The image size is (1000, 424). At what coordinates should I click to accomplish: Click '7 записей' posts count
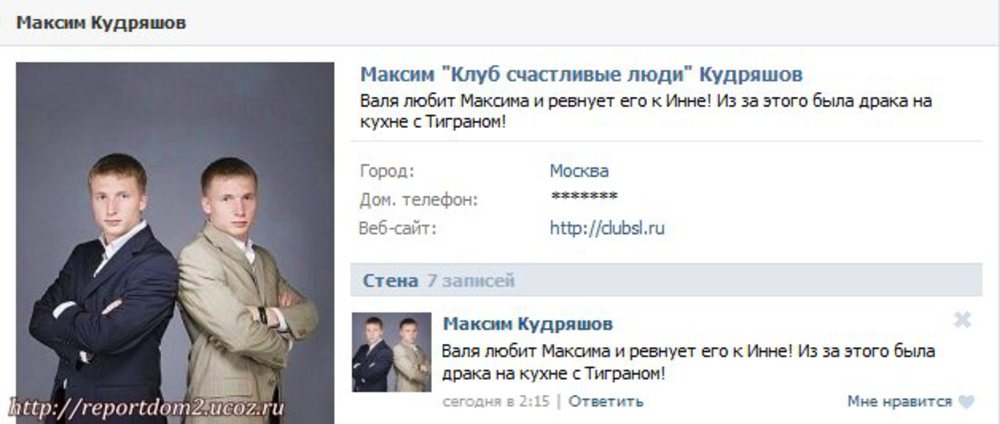click(471, 281)
